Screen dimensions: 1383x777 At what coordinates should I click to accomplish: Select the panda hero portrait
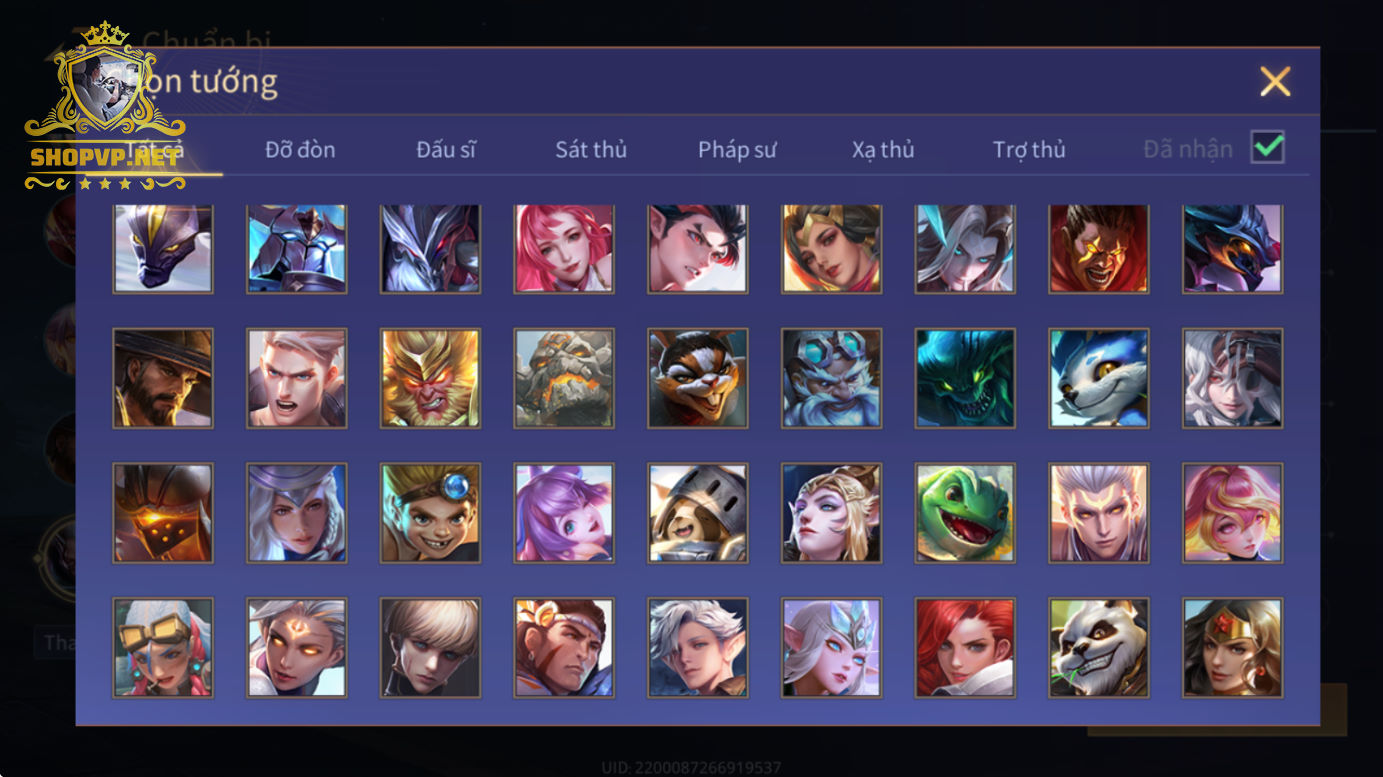pyautogui.click(x=1099, y=647)
